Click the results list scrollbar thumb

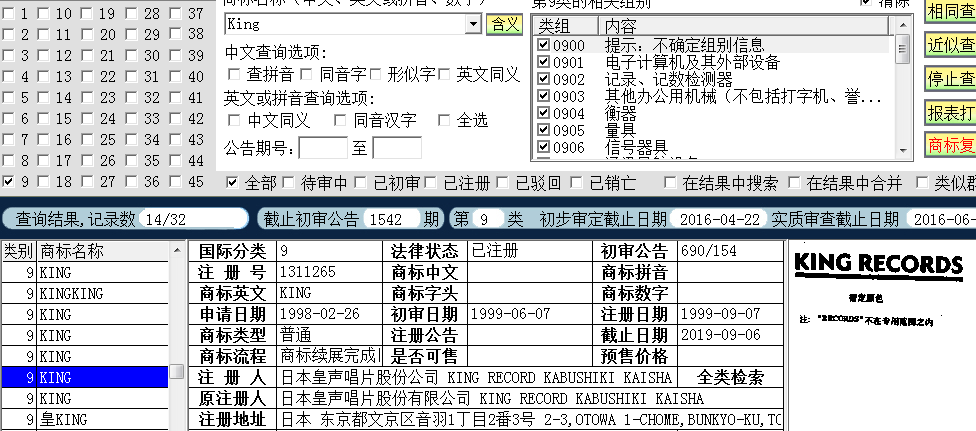click(x=177, y=371)
